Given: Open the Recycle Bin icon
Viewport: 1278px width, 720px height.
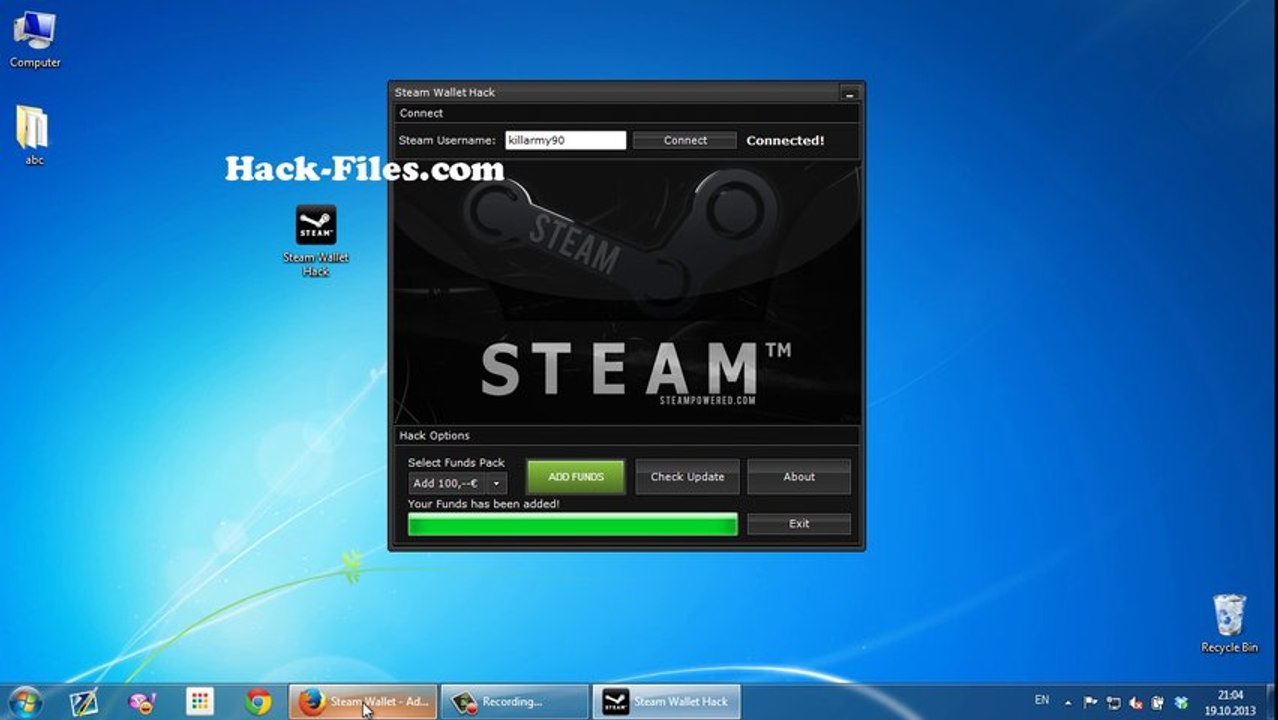Looking at the screenshot, I should 1229,623.
